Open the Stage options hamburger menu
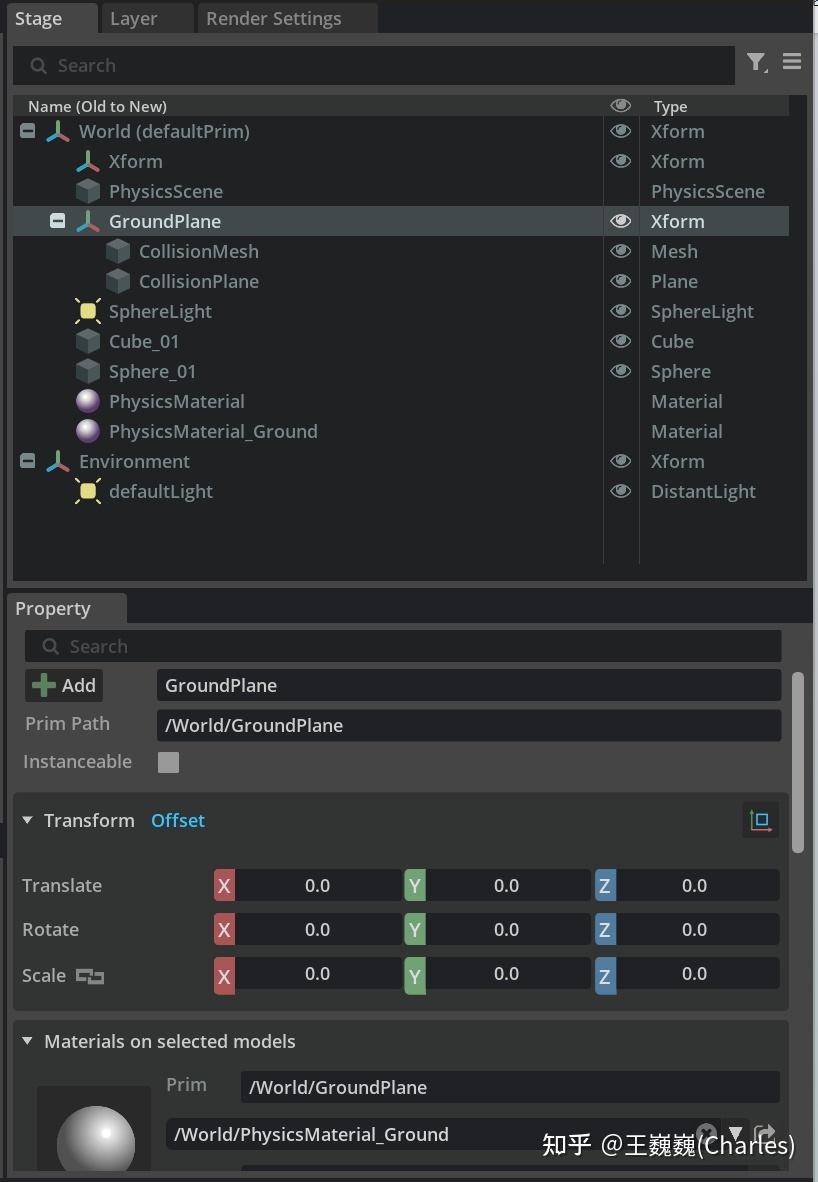This screenshot has width=818, height=1182. point(792,62)
